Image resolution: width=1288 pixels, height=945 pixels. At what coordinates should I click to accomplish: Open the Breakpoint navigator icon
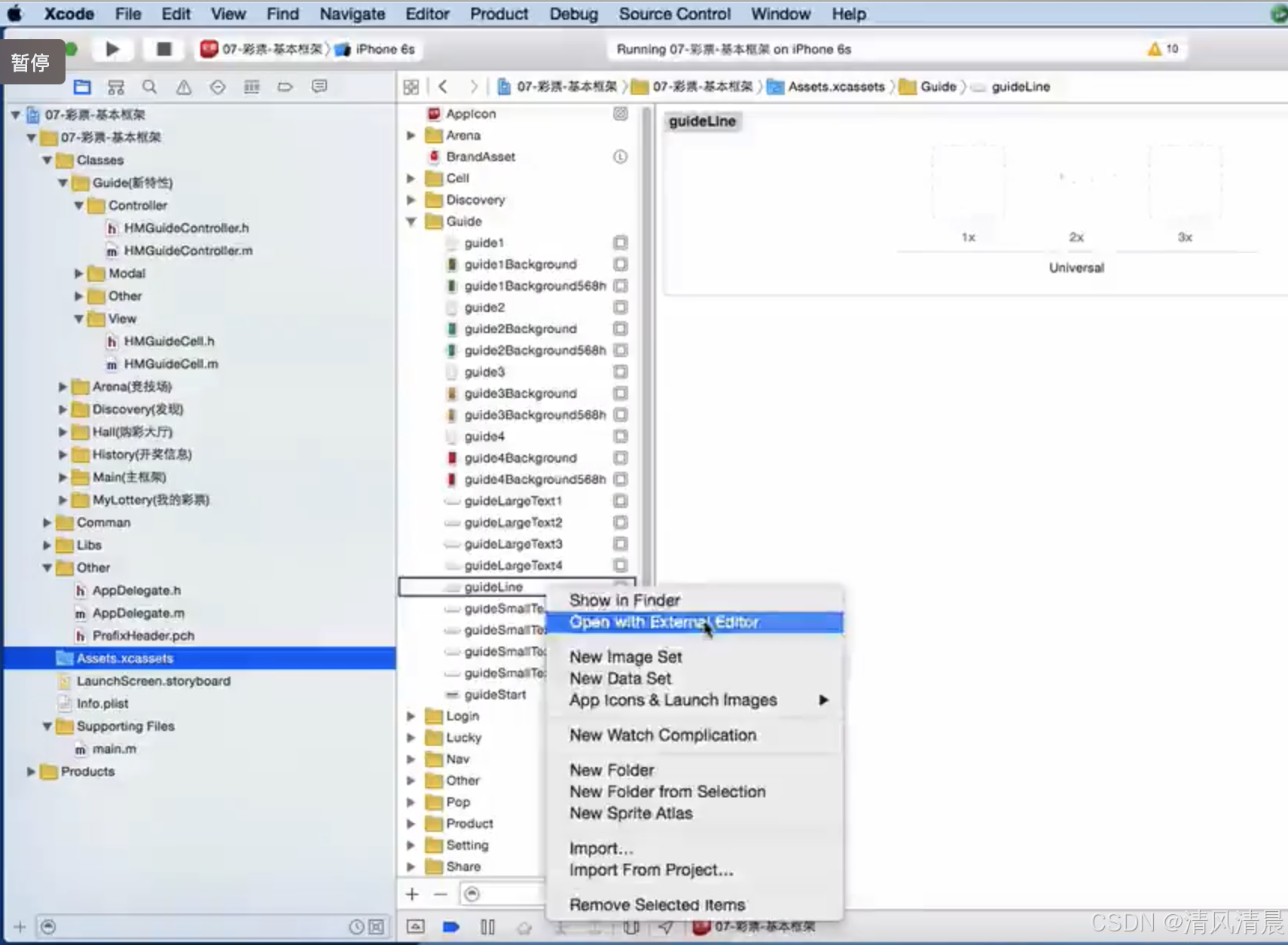click(285, 87)
